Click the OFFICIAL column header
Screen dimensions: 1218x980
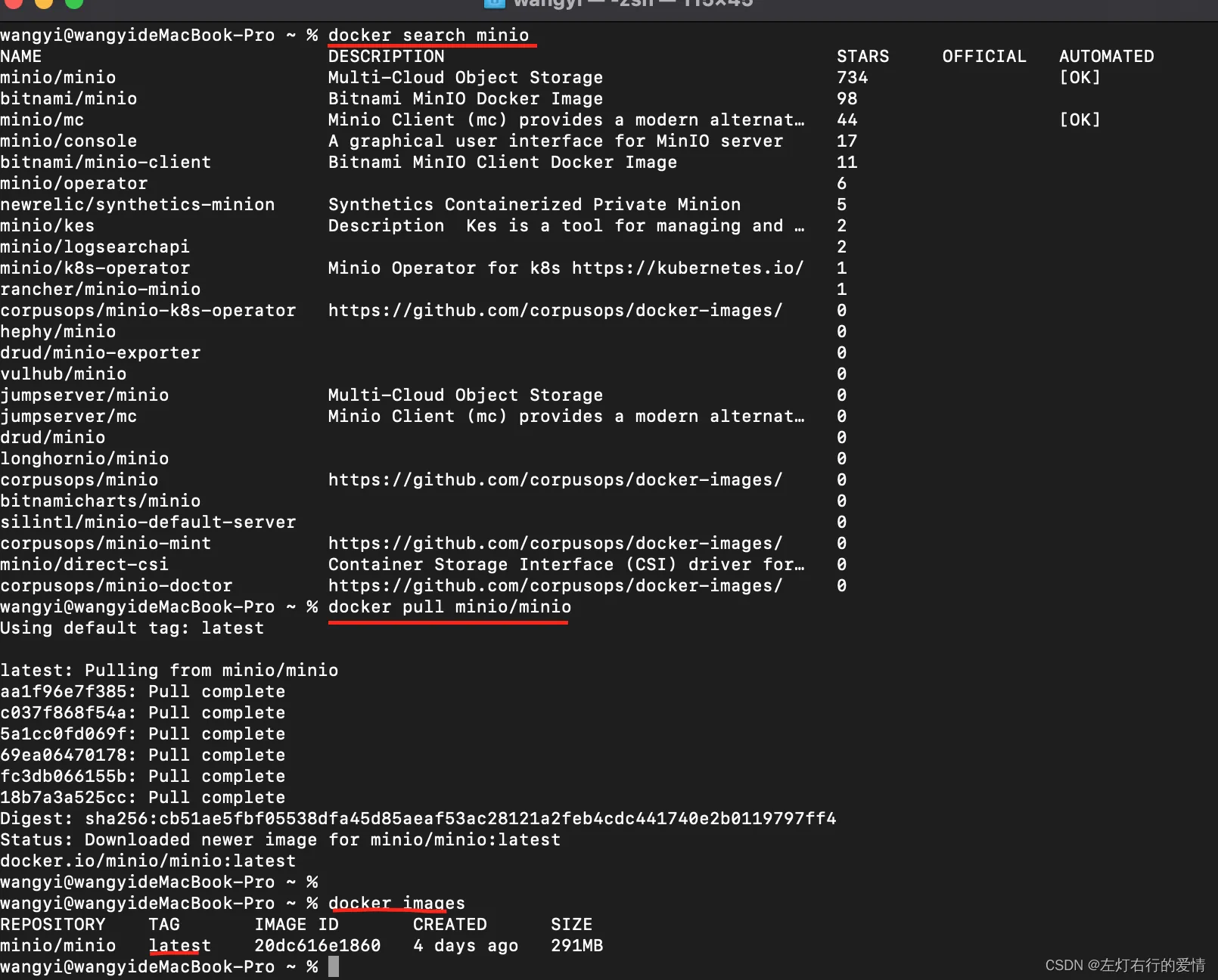pos(984,56)
